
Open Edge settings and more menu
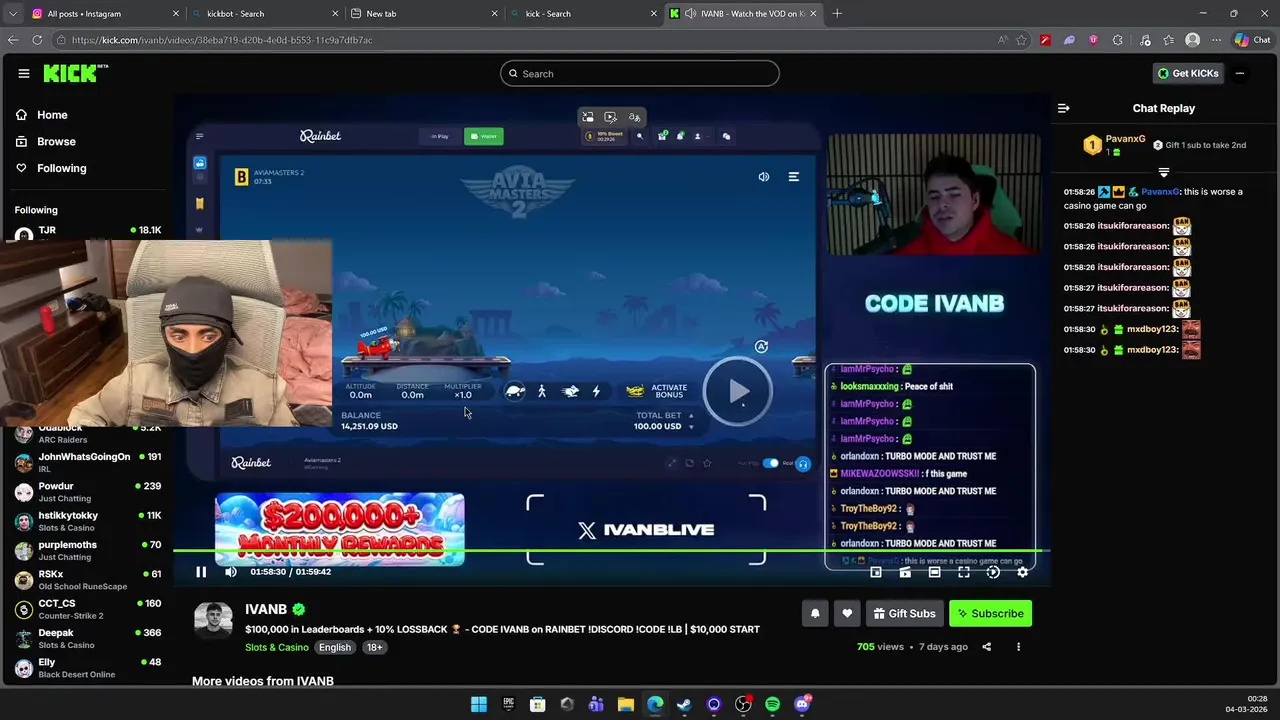1216,40
